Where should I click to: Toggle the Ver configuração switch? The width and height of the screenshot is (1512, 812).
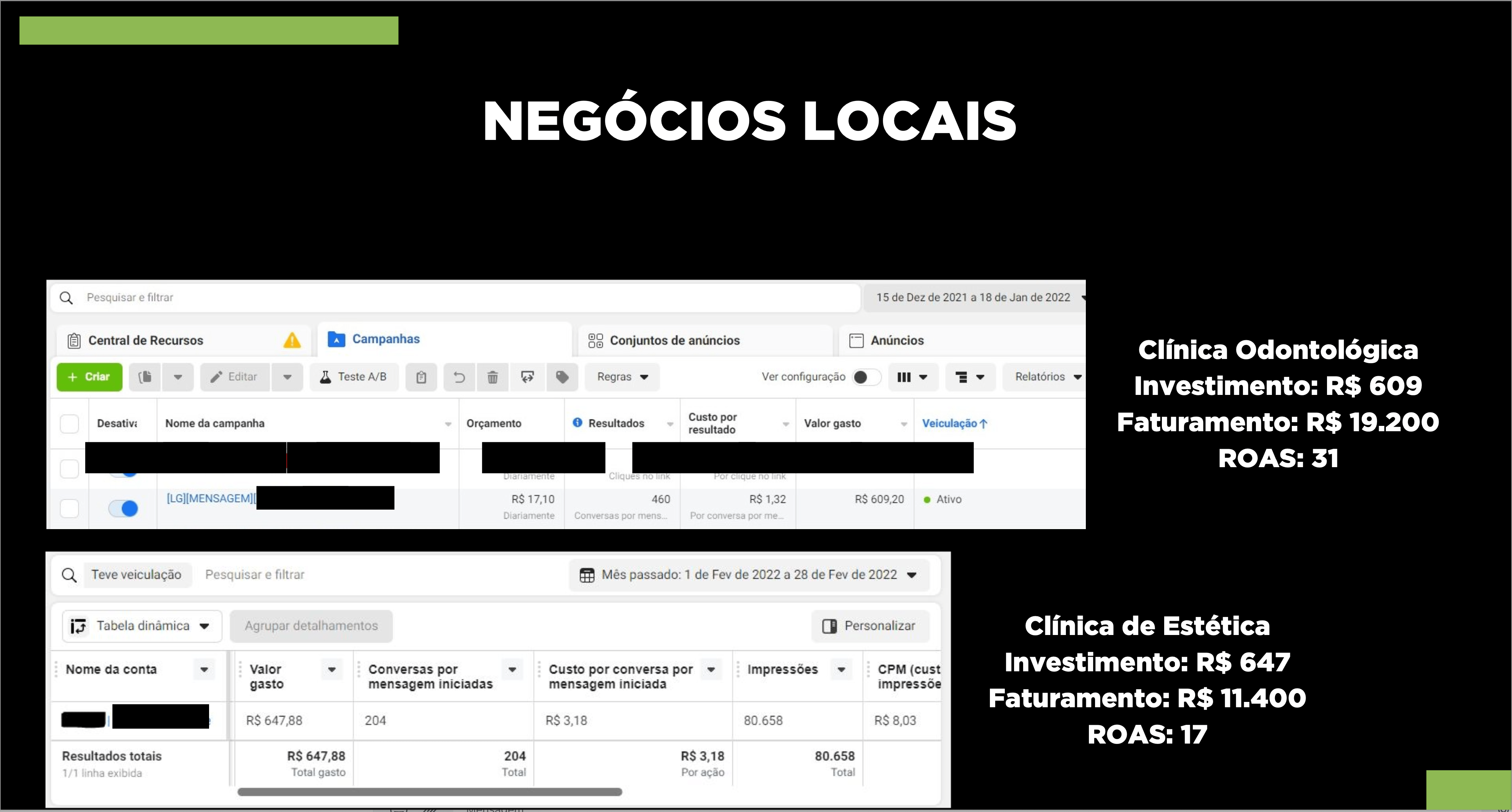866,377
